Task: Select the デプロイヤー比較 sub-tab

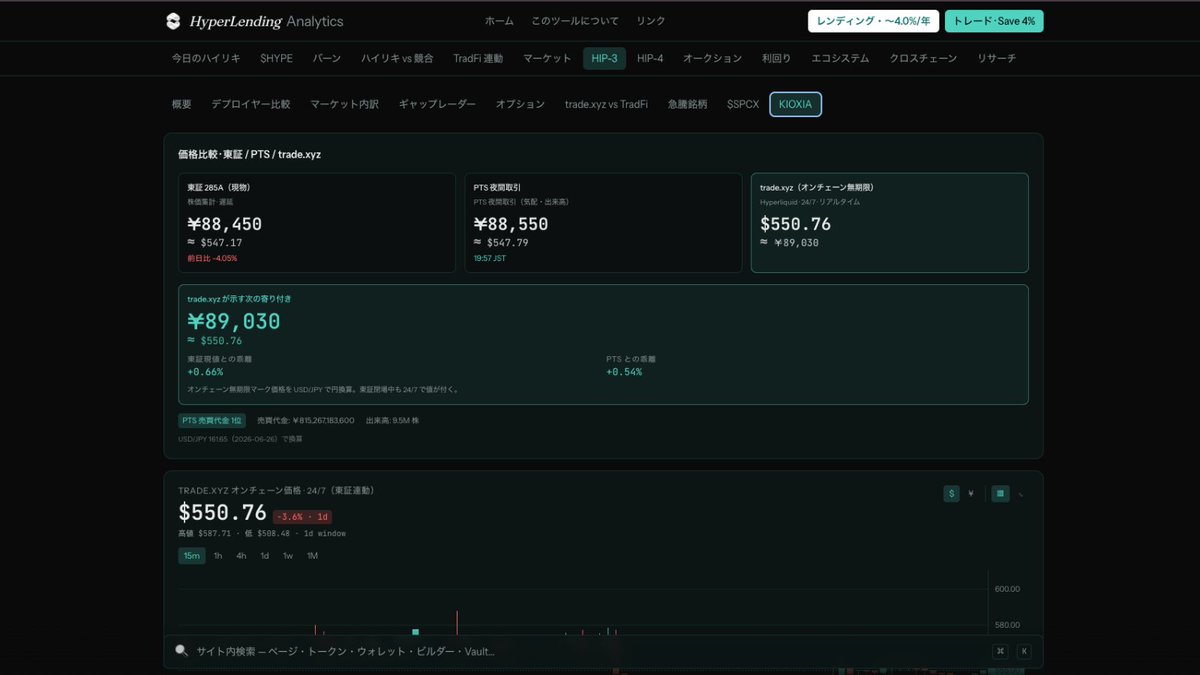Action: (x=250, y=104)
